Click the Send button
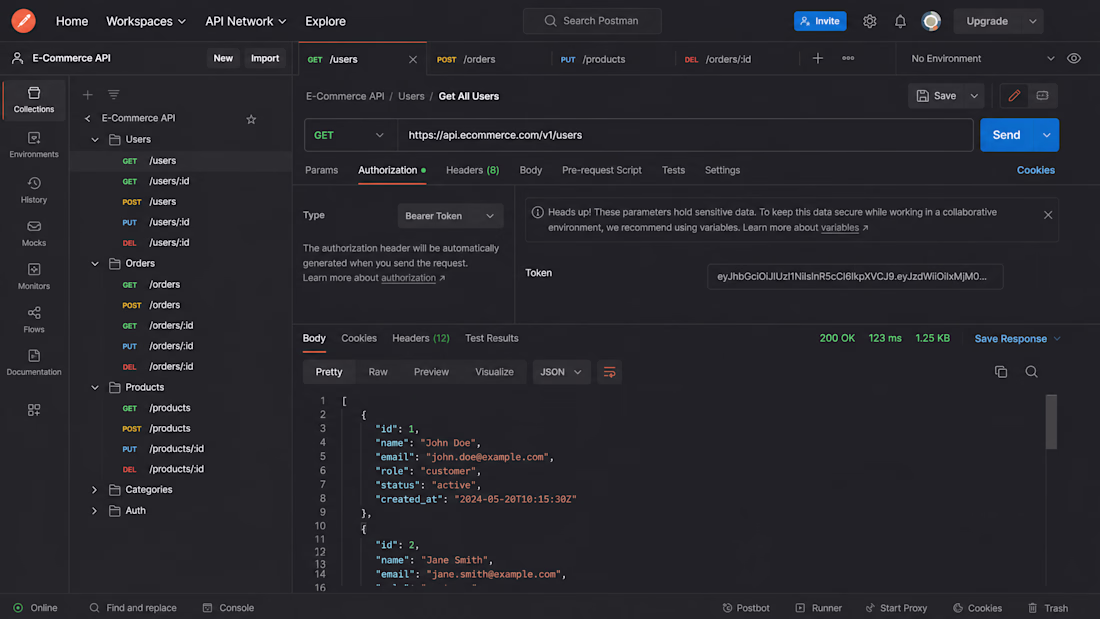The height and width of the screenshot is (619, 1100). click(1006, 135)
